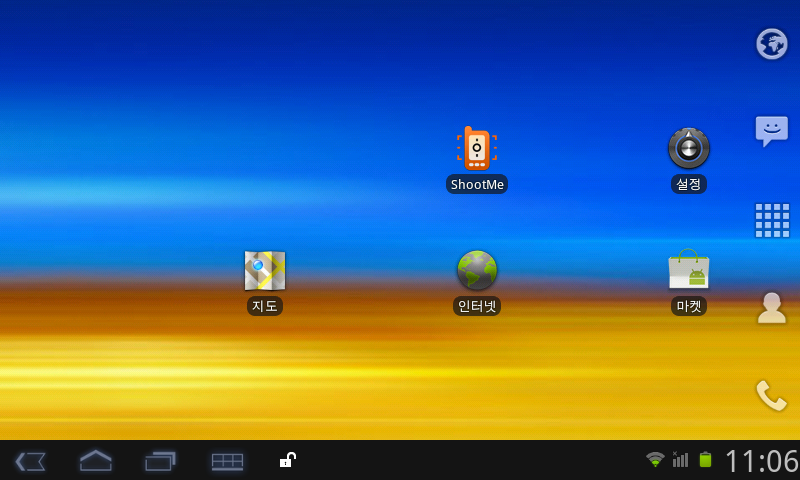Tap the green battery status icon
Screen dimensions: 800x480
[705, 460]
